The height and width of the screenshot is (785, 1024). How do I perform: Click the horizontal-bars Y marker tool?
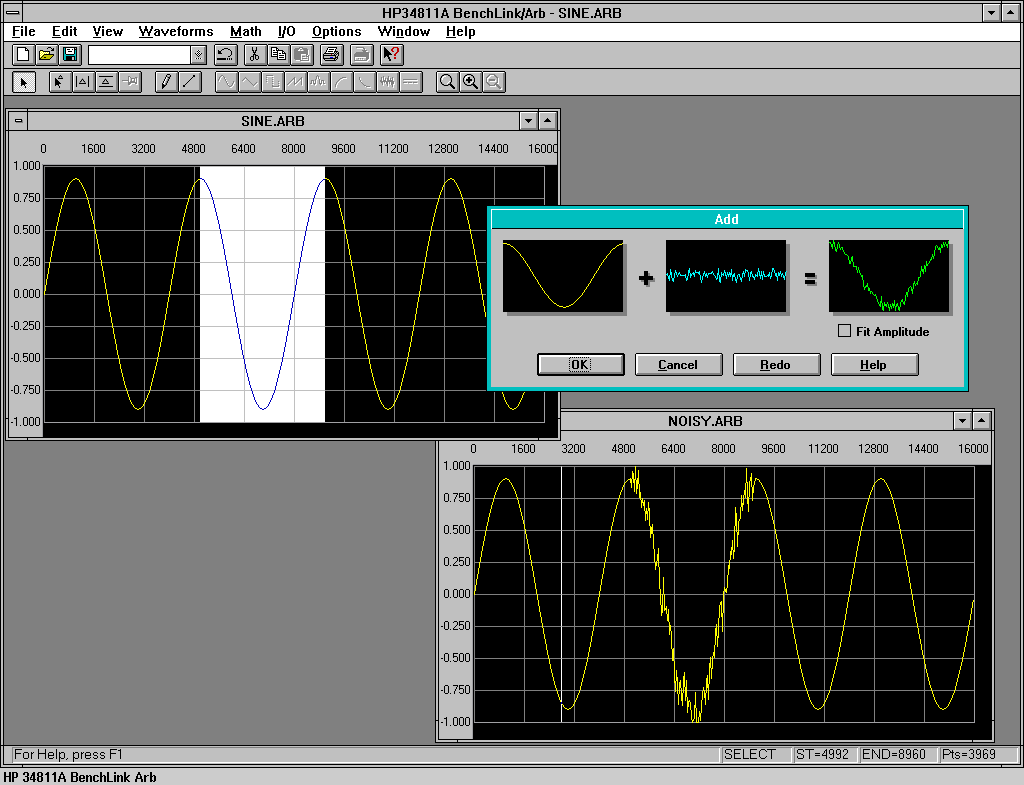106,82
